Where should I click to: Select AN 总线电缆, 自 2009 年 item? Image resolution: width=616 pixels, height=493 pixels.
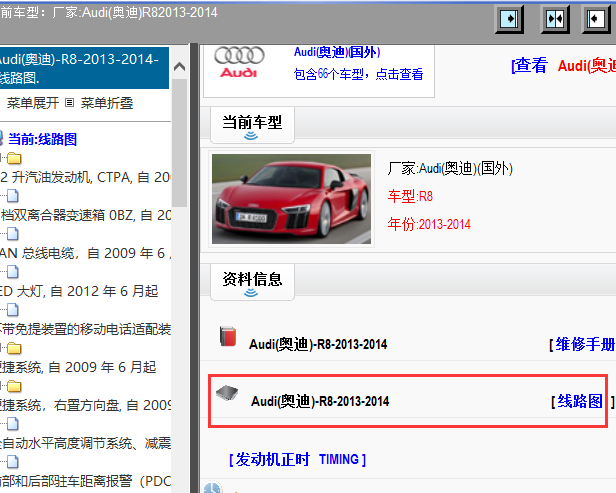[85, 253]
